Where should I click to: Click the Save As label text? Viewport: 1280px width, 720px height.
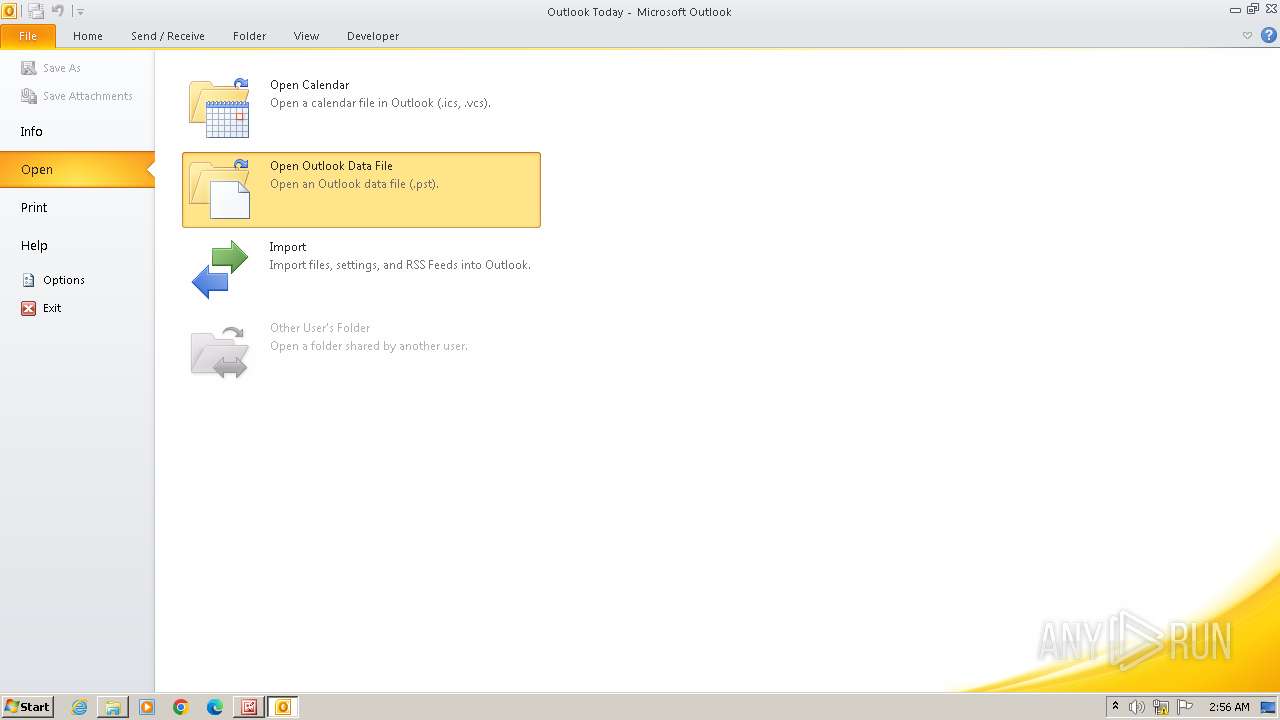point(62,68)
